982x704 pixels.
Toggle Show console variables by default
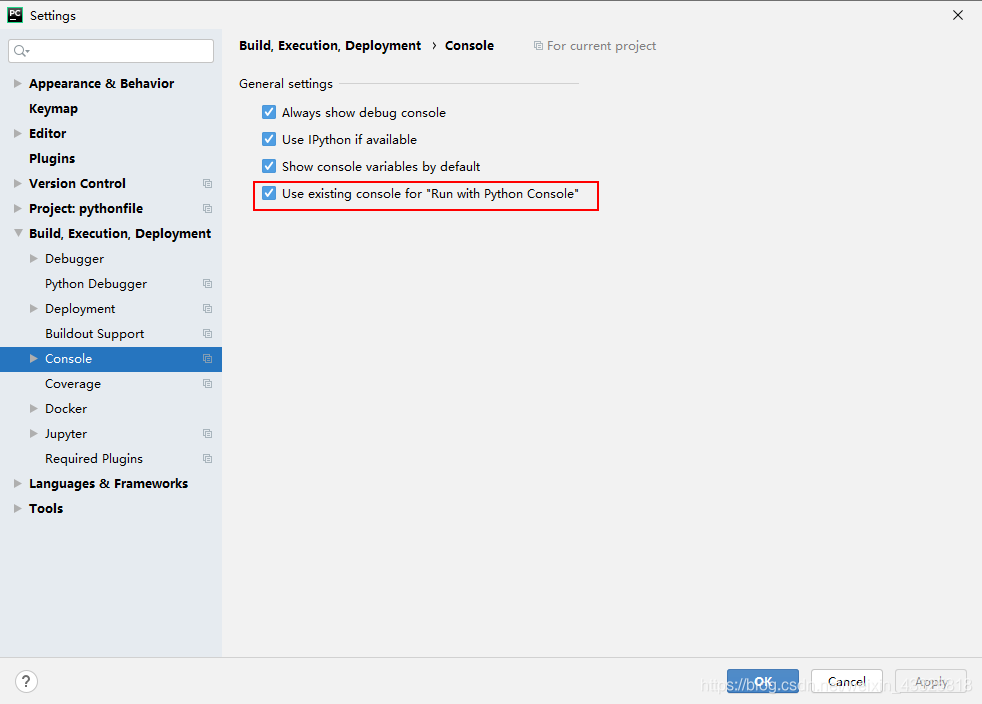(269, 166)
